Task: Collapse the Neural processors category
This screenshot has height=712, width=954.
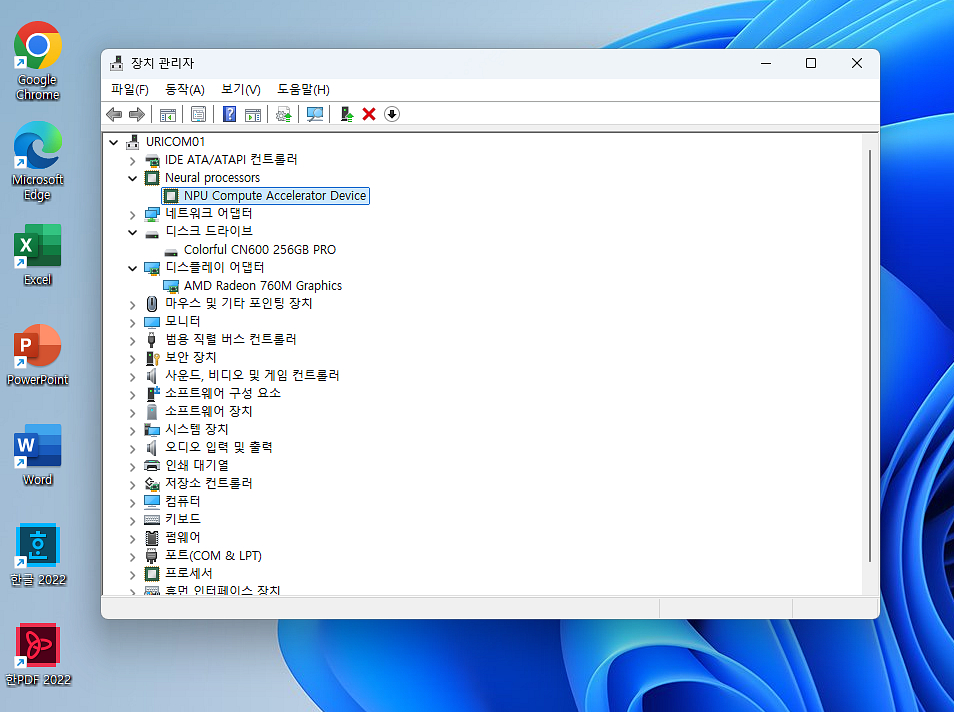Action: 132,178
